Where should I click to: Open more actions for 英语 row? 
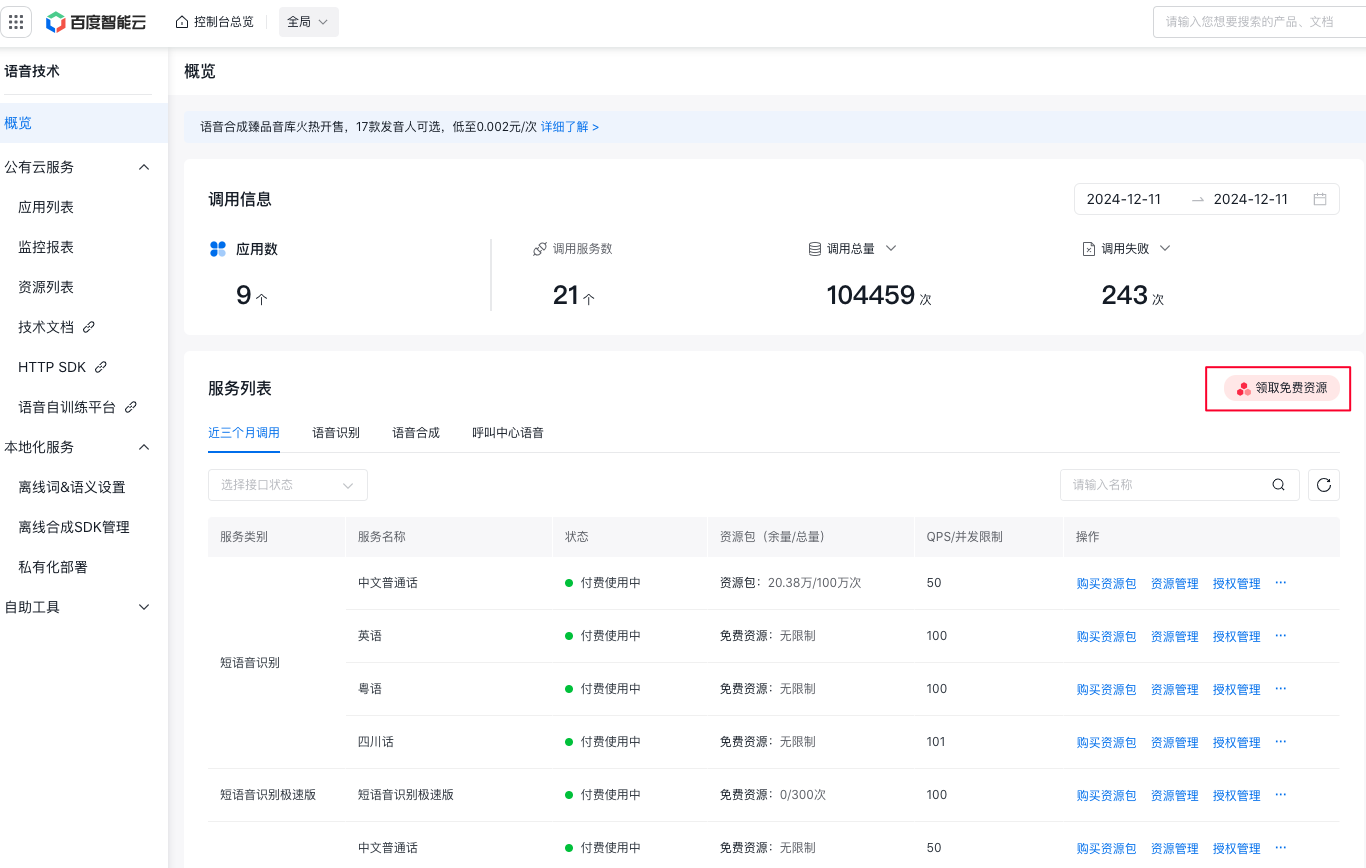click(1281, 635)
